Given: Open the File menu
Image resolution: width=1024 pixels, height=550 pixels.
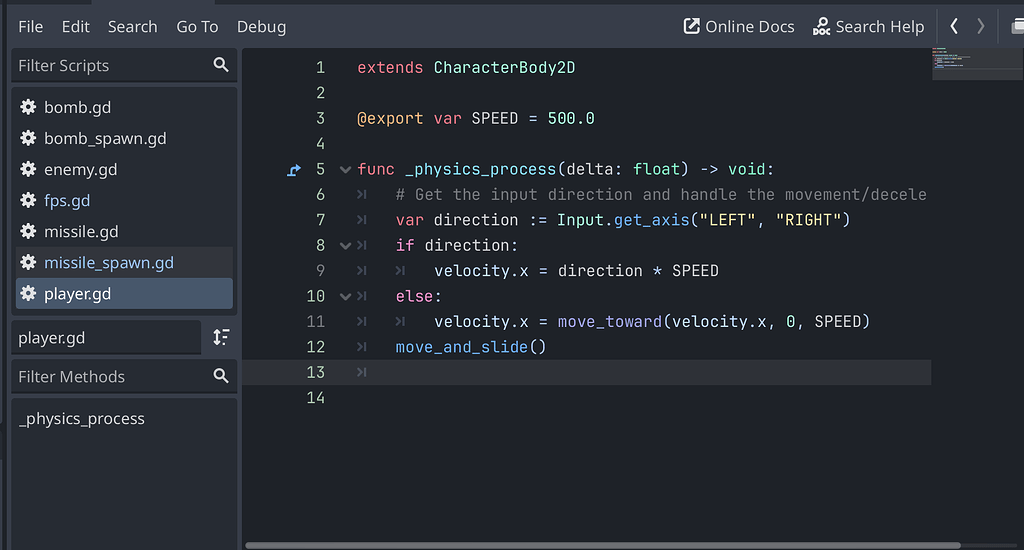Looking at the screenshot, I should tap(30, 27).
